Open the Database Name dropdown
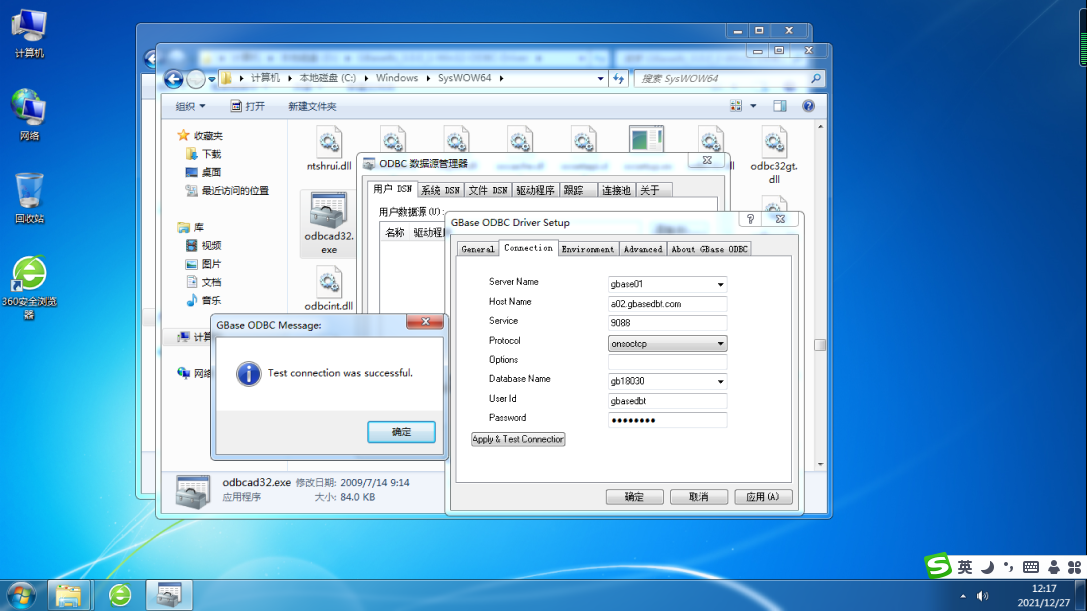 720,381
